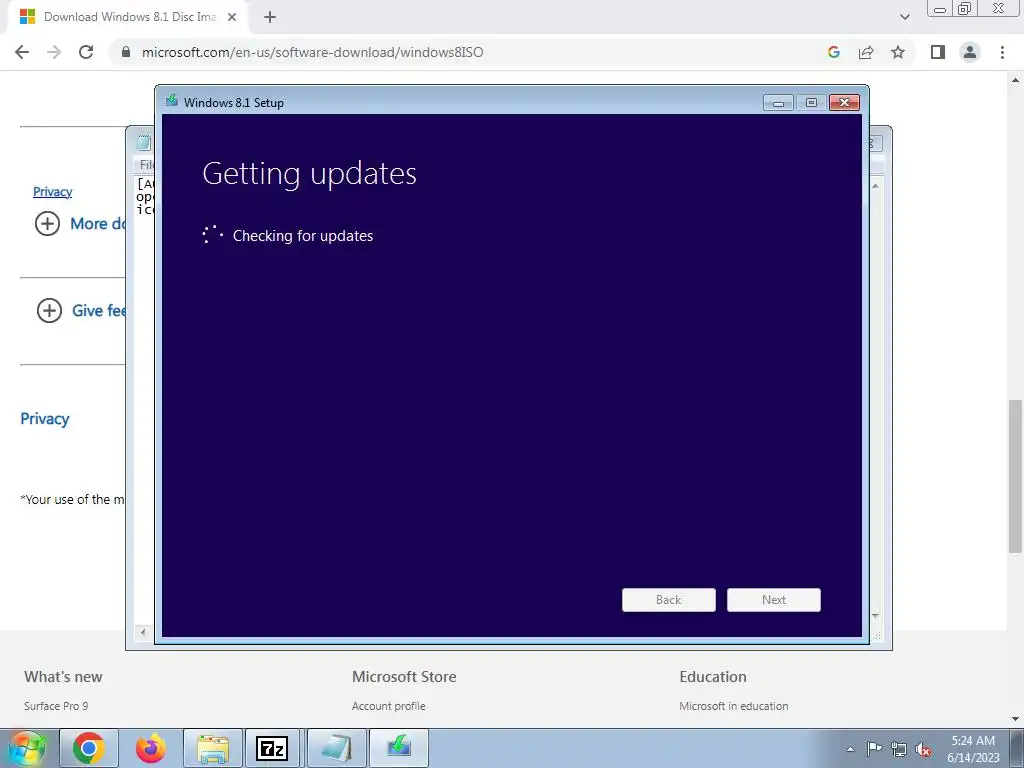Open Chrome three-dot menu
Screen dimensions: 1024x768
click(x=1002, y=52)
